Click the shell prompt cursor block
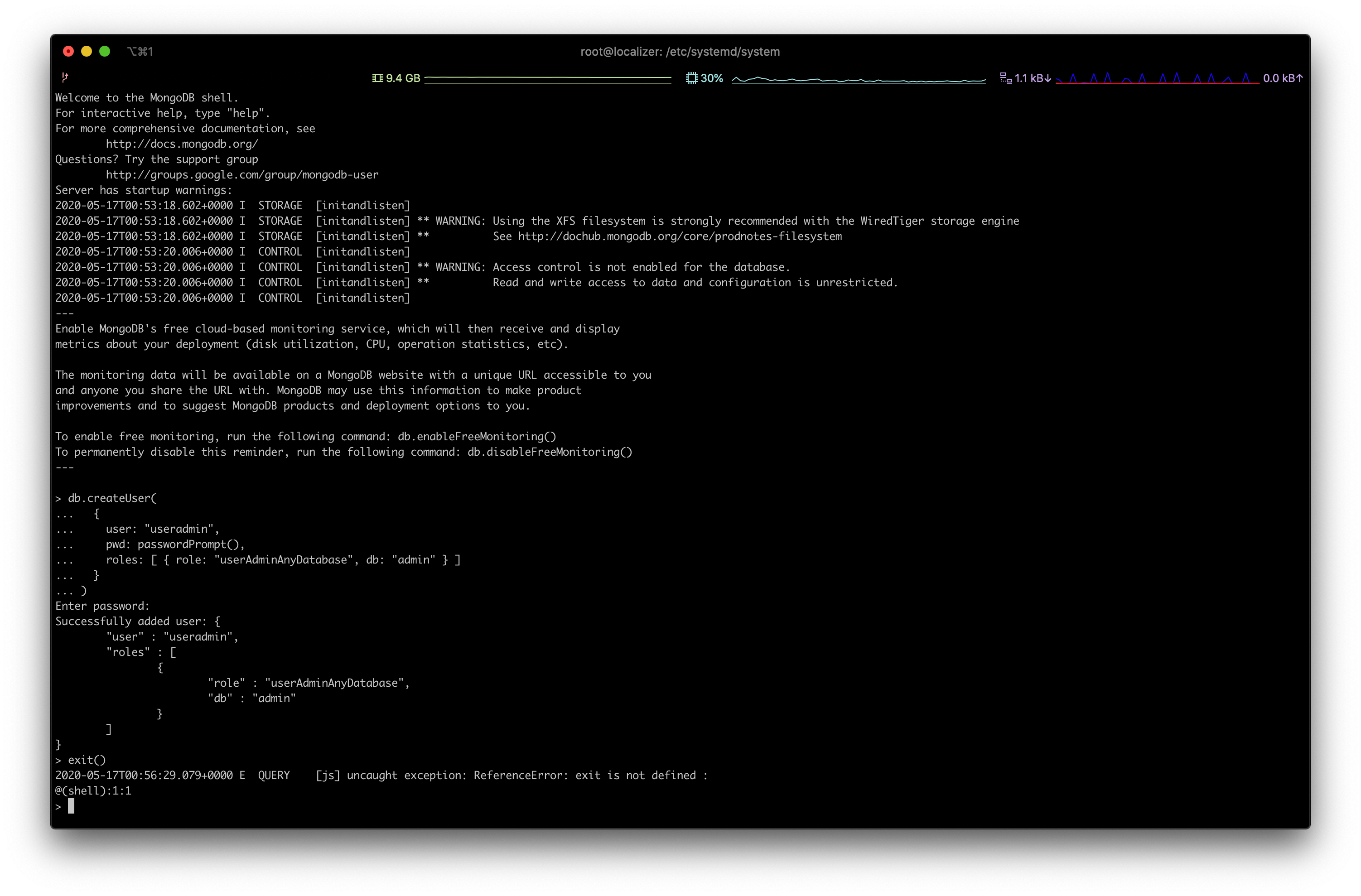This screenshot has height=896, width=1361. 71,806
